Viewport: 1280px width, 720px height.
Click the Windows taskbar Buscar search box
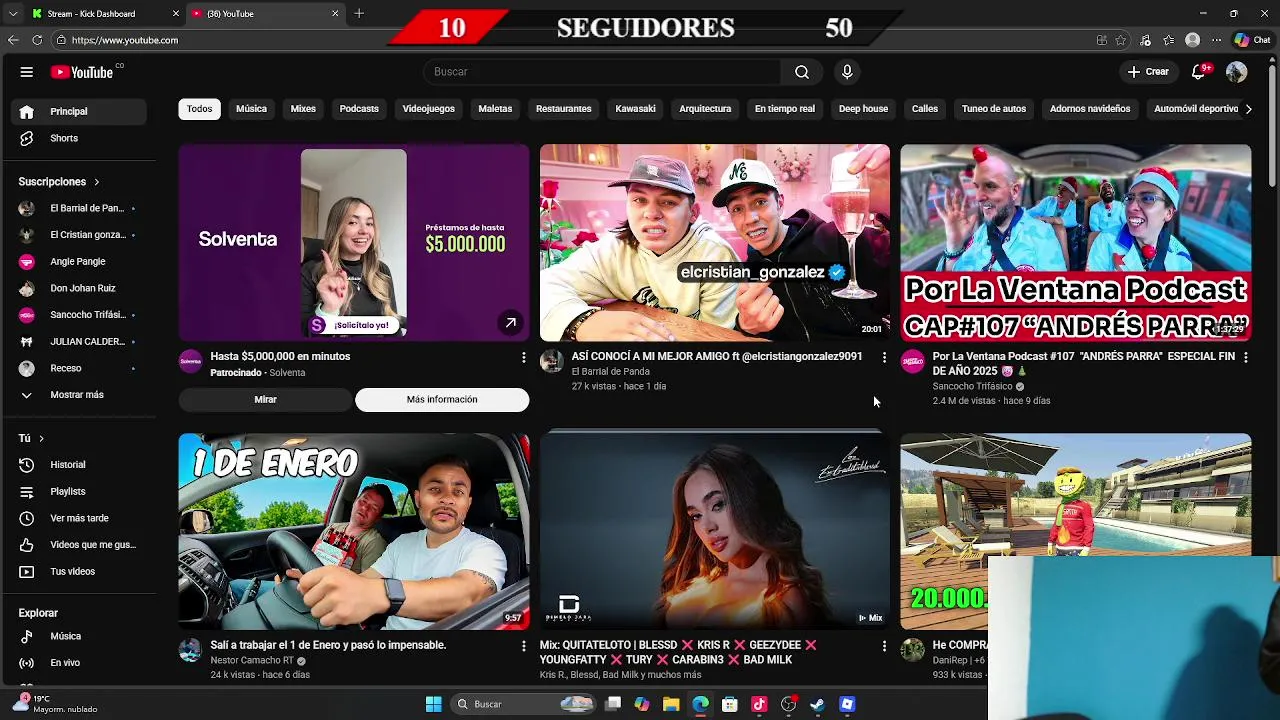(x=525, y=704)
